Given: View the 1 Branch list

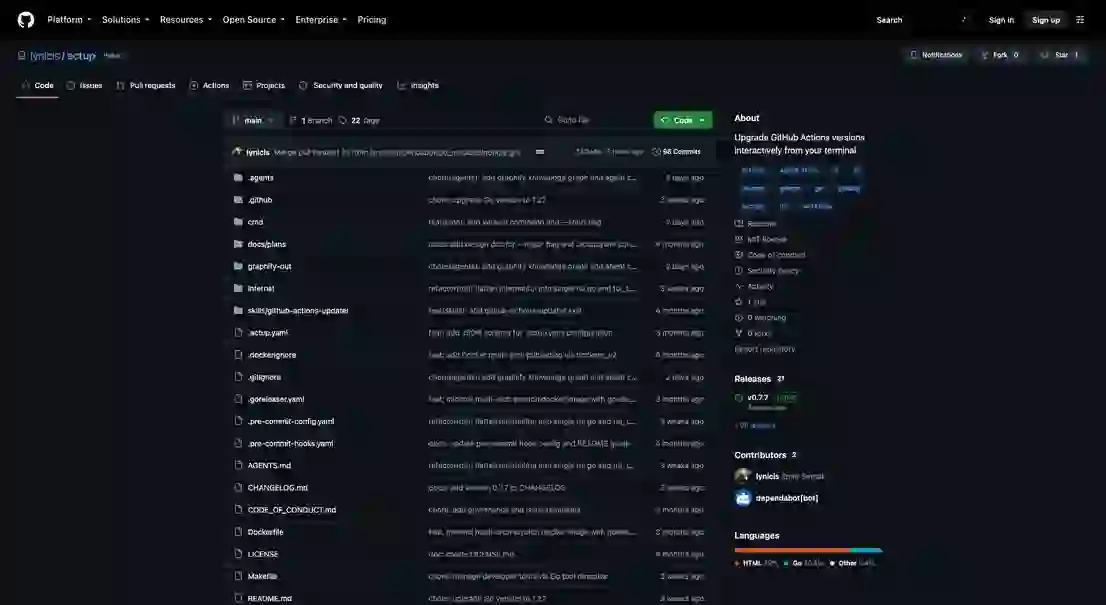Looking at the screenshot, I should click(x=310, y=121).
